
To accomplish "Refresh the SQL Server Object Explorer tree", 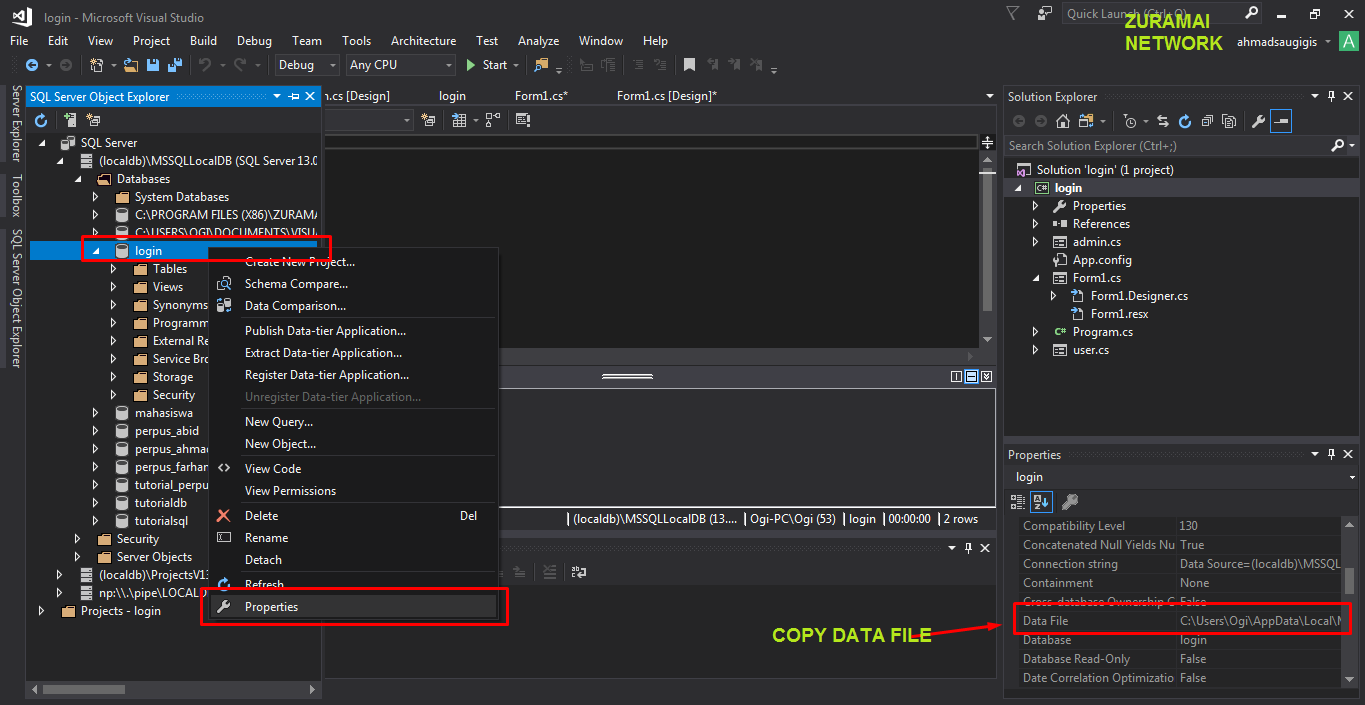I will (41, 120).
